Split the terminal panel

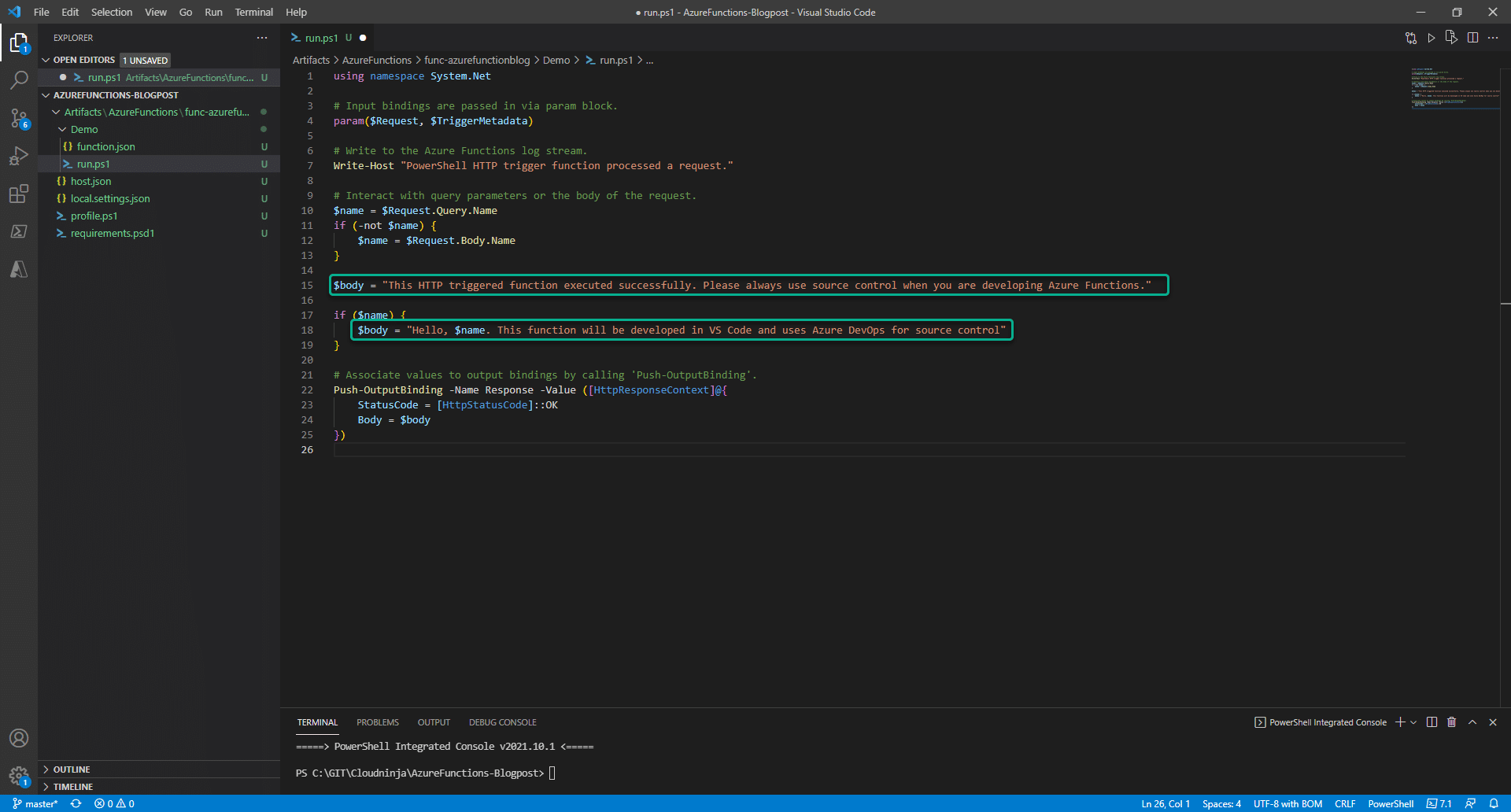[1432, 722]
